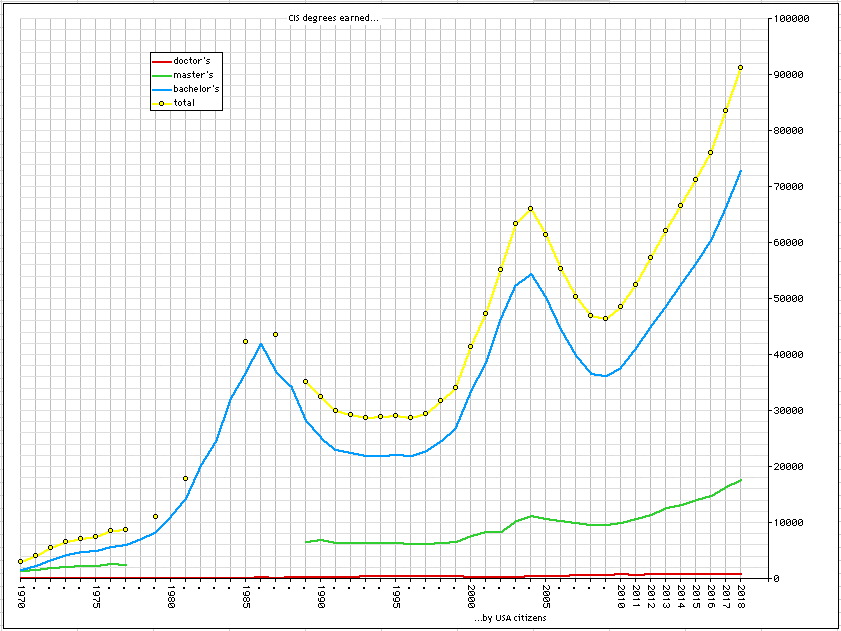Click the green master's legend line swatch
Viewport: 841px width, 631px height.
click(160, 75)
